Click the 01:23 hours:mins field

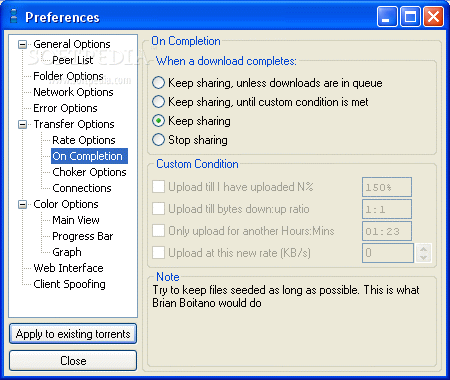point(387,231)
